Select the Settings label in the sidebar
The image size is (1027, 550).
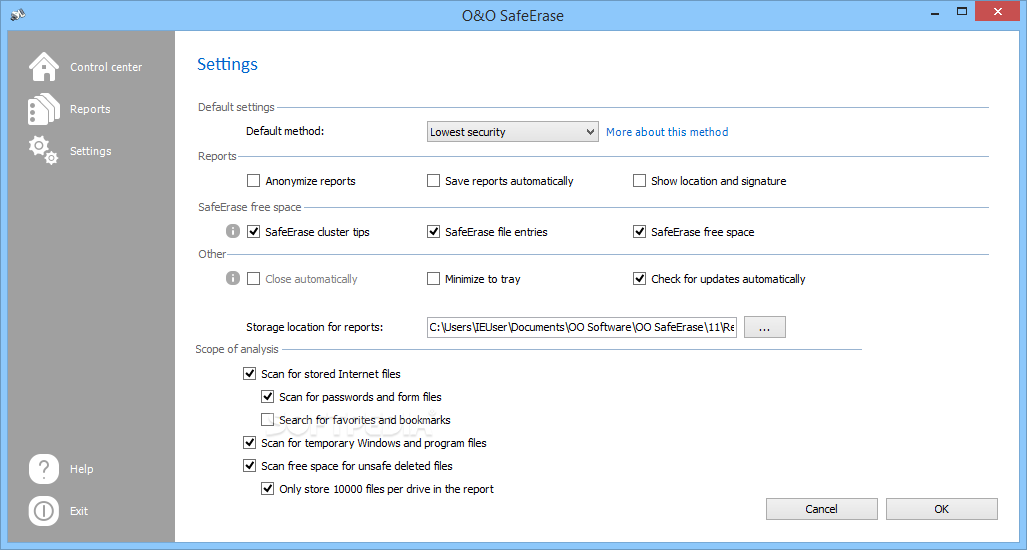[x=90, y=151]
